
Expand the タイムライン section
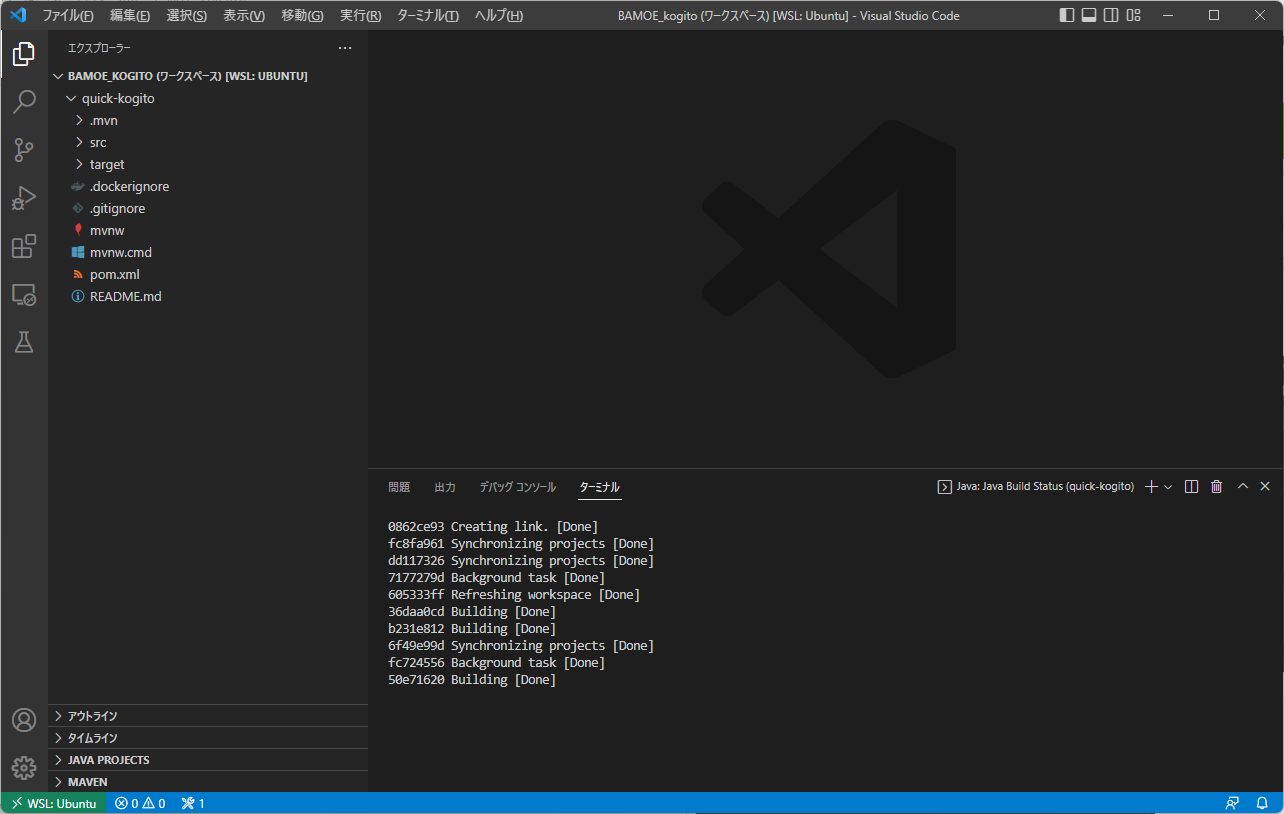pyautogui.click(x=208, y=738)
